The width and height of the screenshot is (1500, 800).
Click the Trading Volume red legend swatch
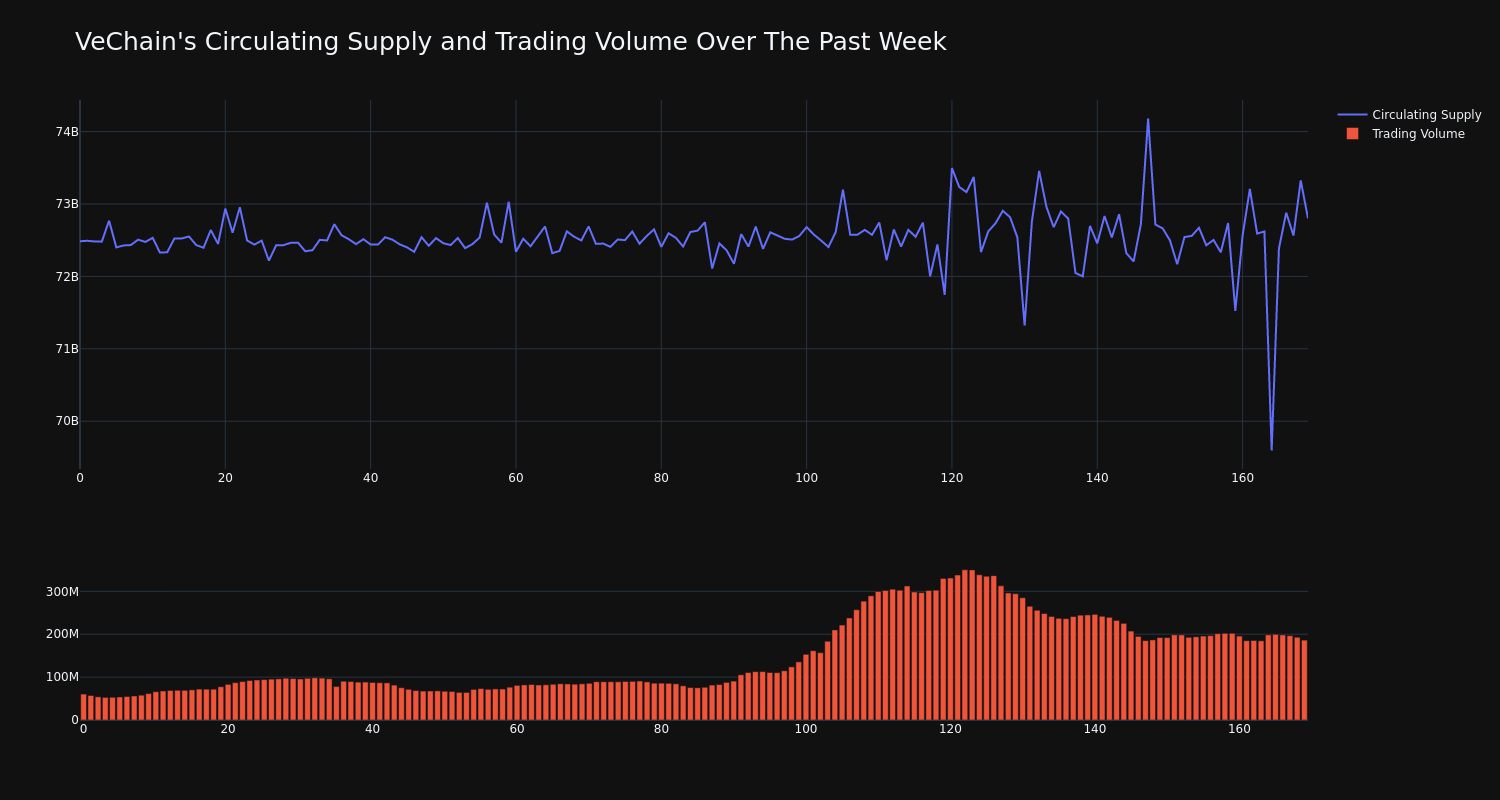coord(1352,134)
